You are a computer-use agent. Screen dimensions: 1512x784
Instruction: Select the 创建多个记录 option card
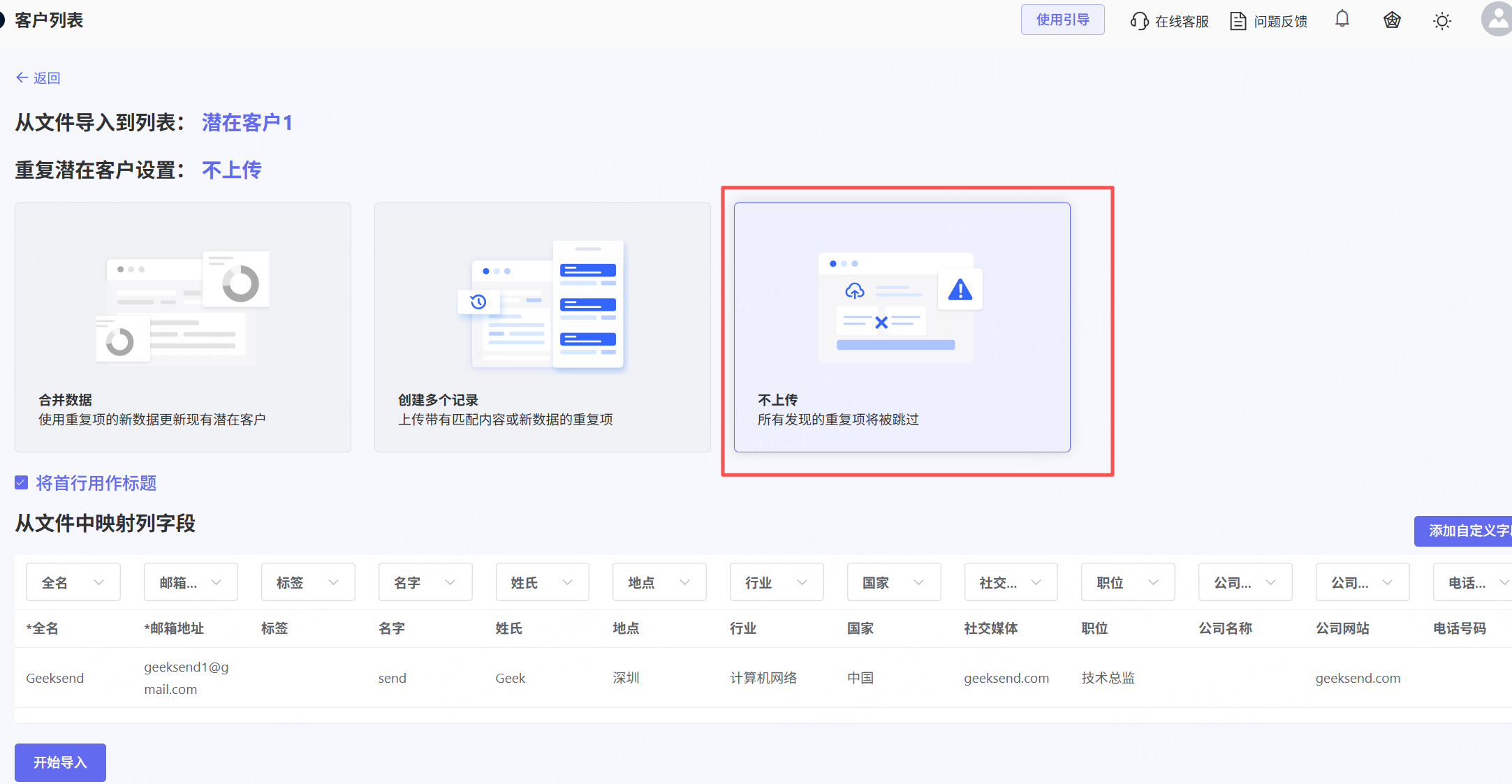click(542, 327)
